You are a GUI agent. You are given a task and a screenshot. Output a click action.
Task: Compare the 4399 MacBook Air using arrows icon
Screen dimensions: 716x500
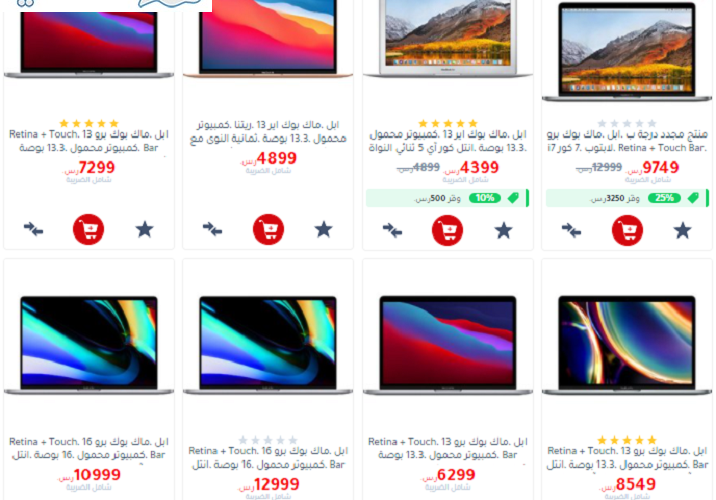pos(392,230)
